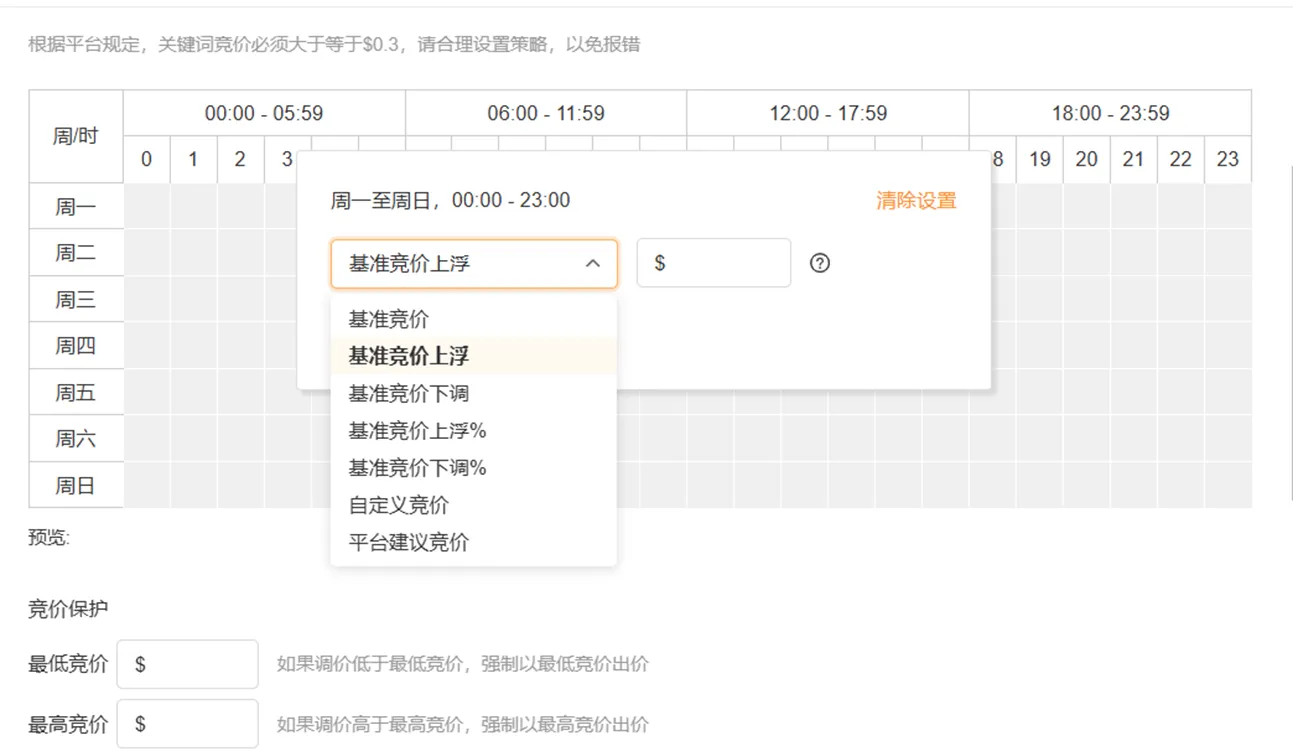Select the 基准竞价下调 option
The width and height of the screenshot is (1293, 751).
(410, 393)
